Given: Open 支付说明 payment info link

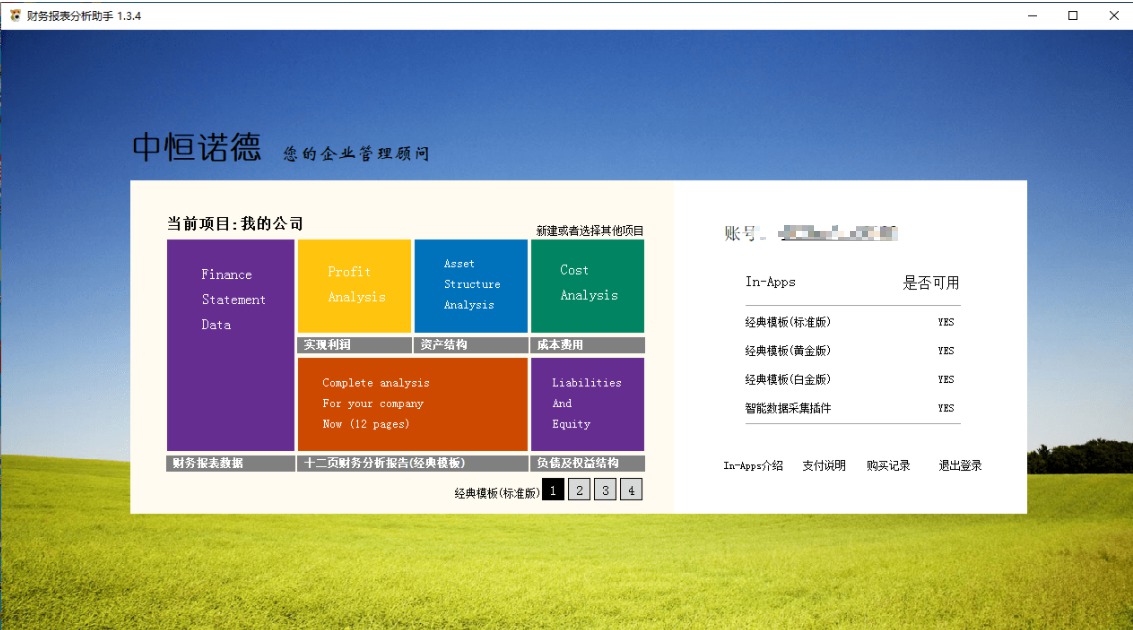Looking at the screenshot, I should tap(824, 466).
